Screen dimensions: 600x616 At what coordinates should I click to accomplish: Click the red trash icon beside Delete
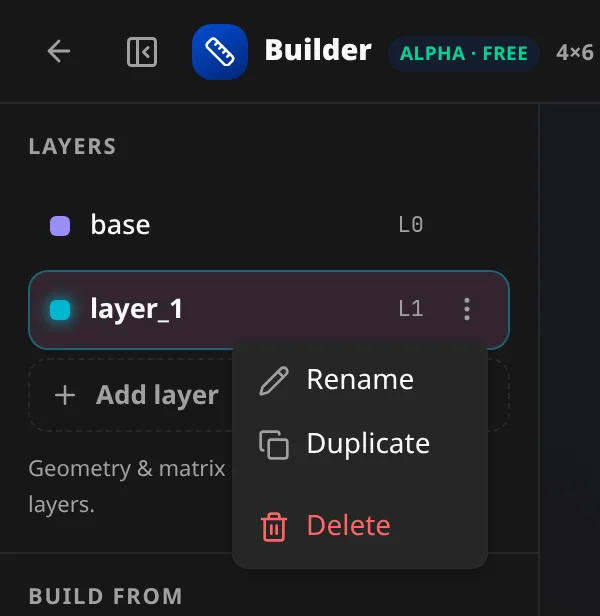[x=274, y=527]
